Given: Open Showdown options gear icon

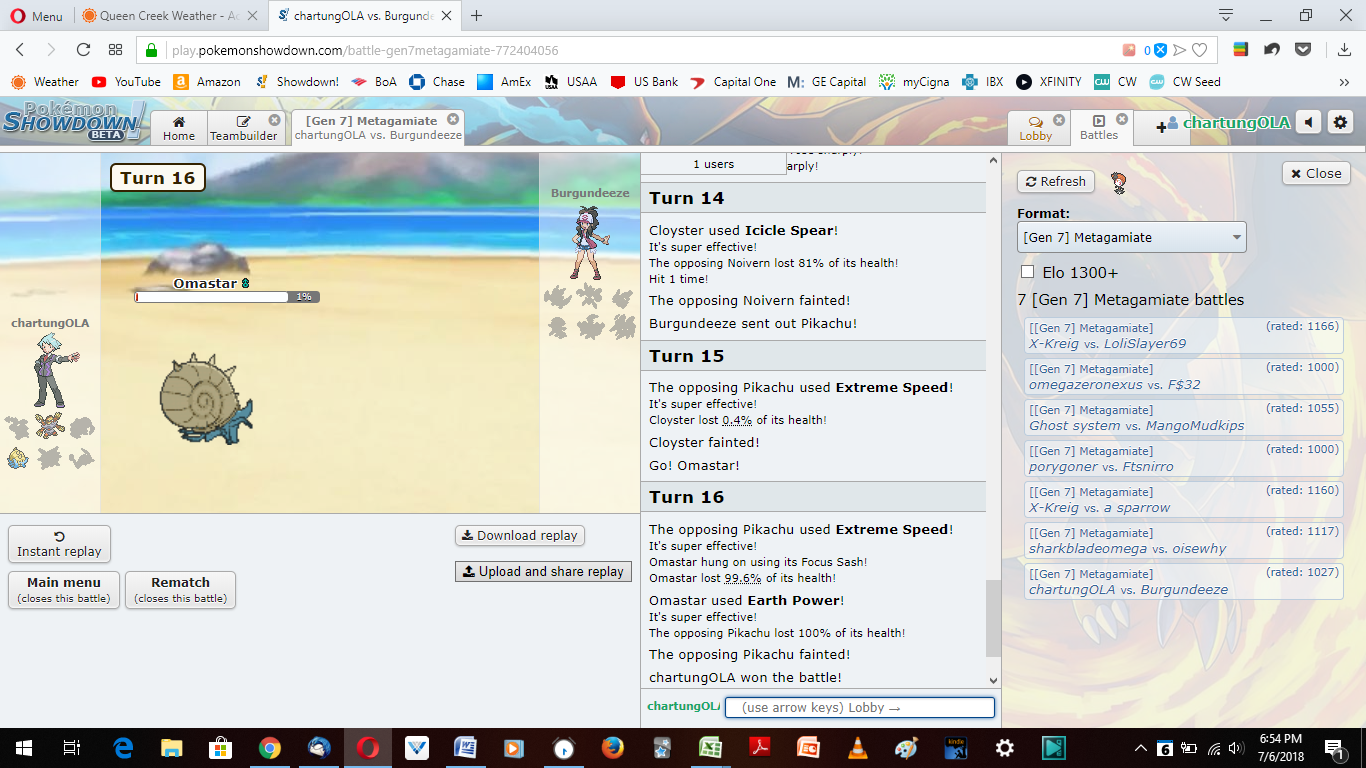Looking at the screenshot, I should pyautogui.click(x=1340, y=123).
